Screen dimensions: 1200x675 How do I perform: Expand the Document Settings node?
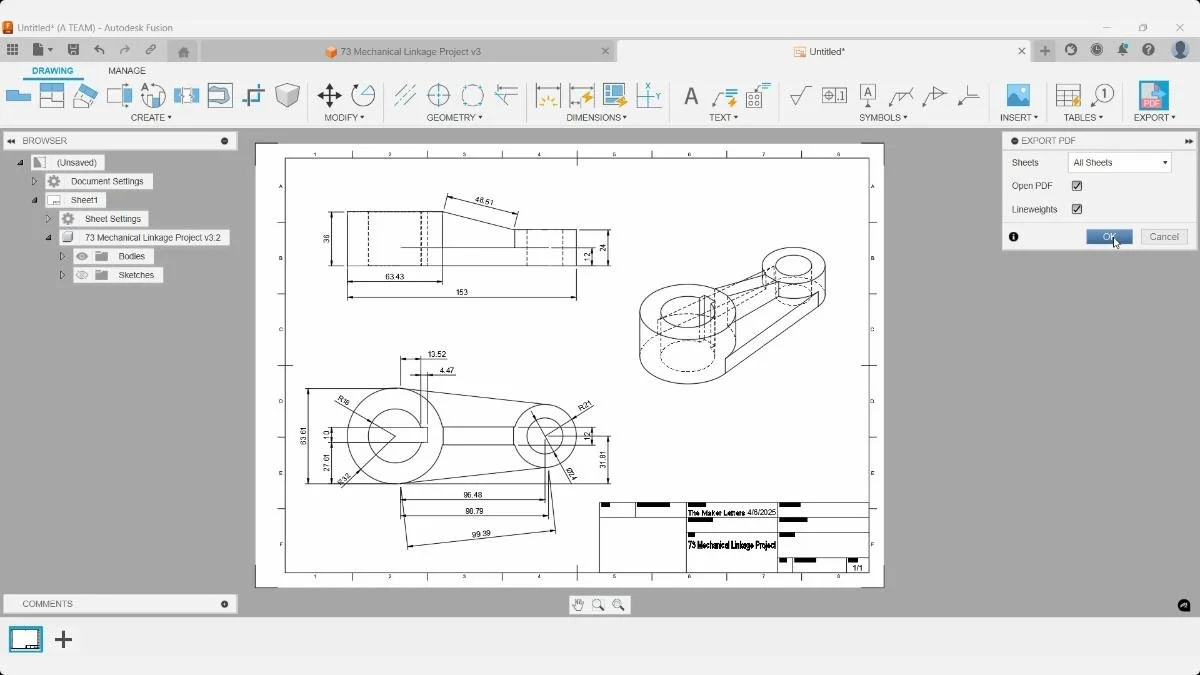click(34, 182)
